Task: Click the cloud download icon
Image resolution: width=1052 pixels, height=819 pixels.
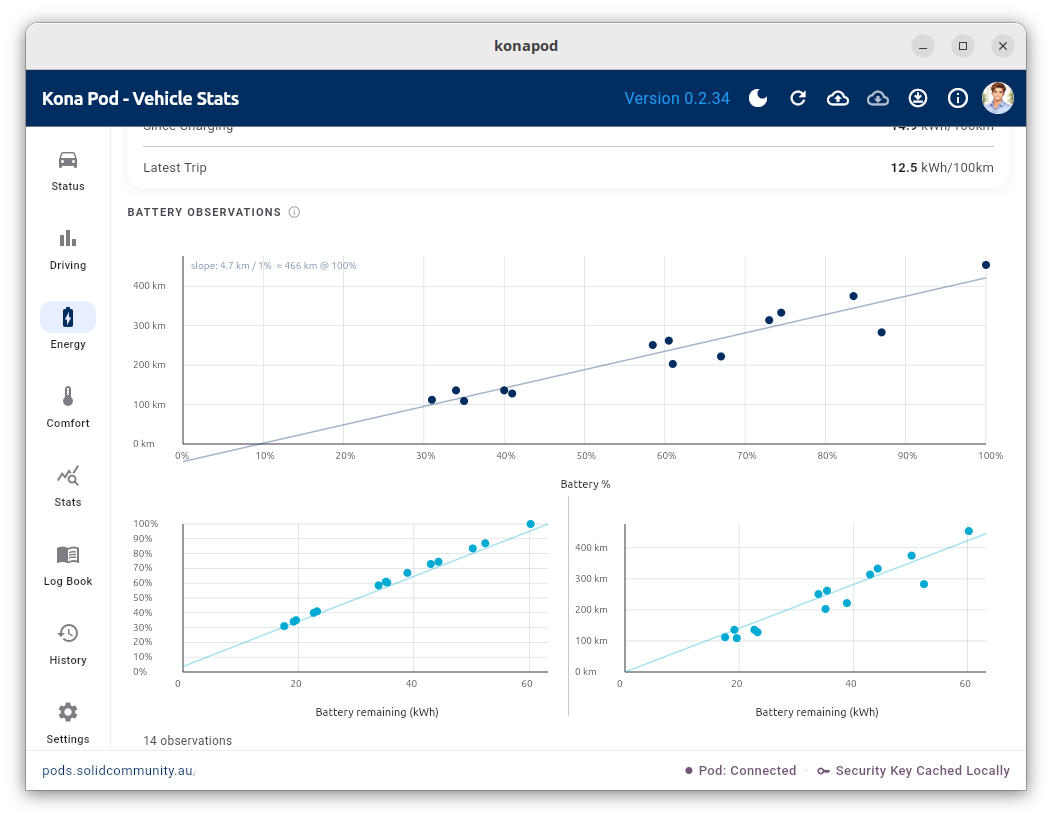Action: [878, 99]
